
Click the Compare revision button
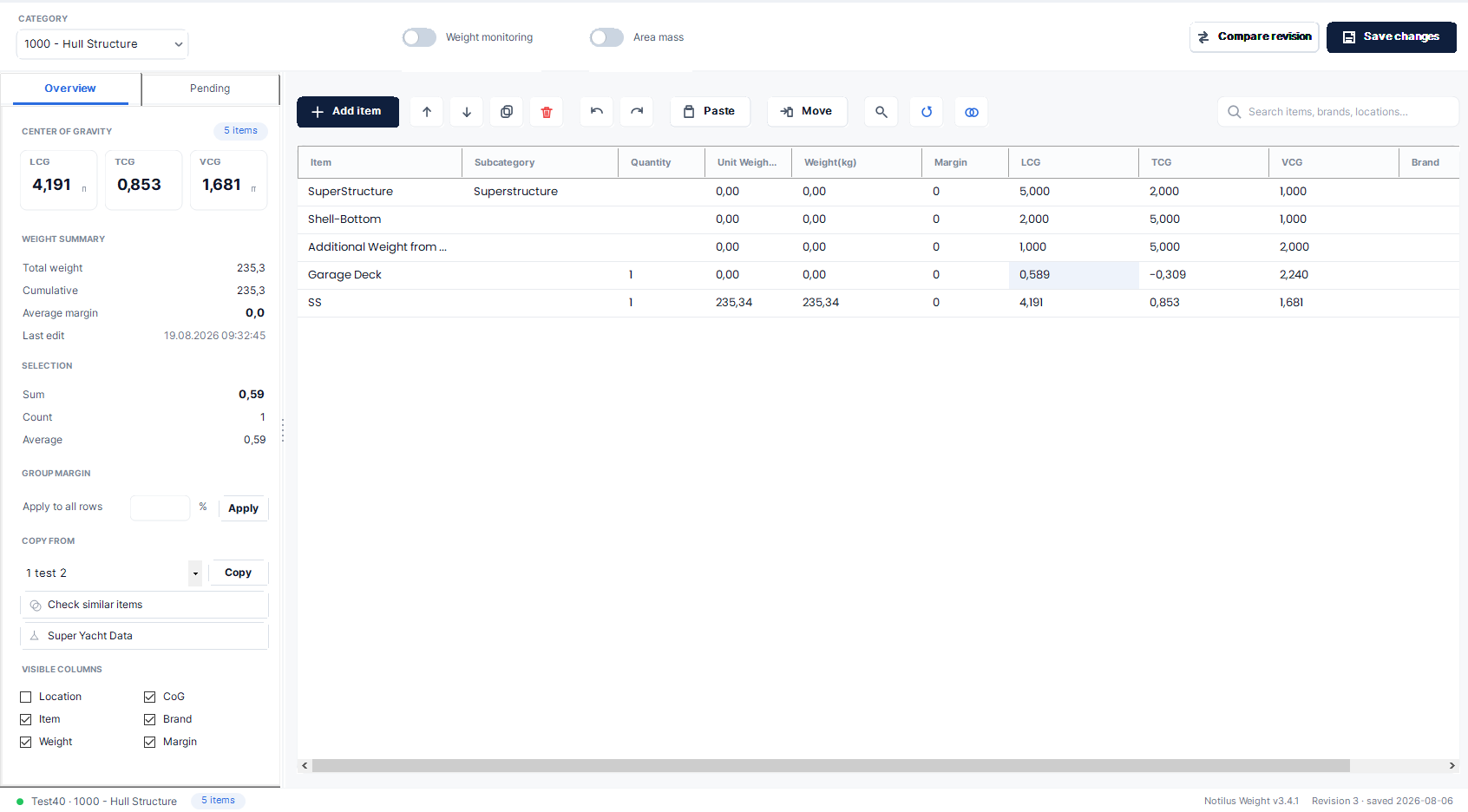(x=1255, y=37)
